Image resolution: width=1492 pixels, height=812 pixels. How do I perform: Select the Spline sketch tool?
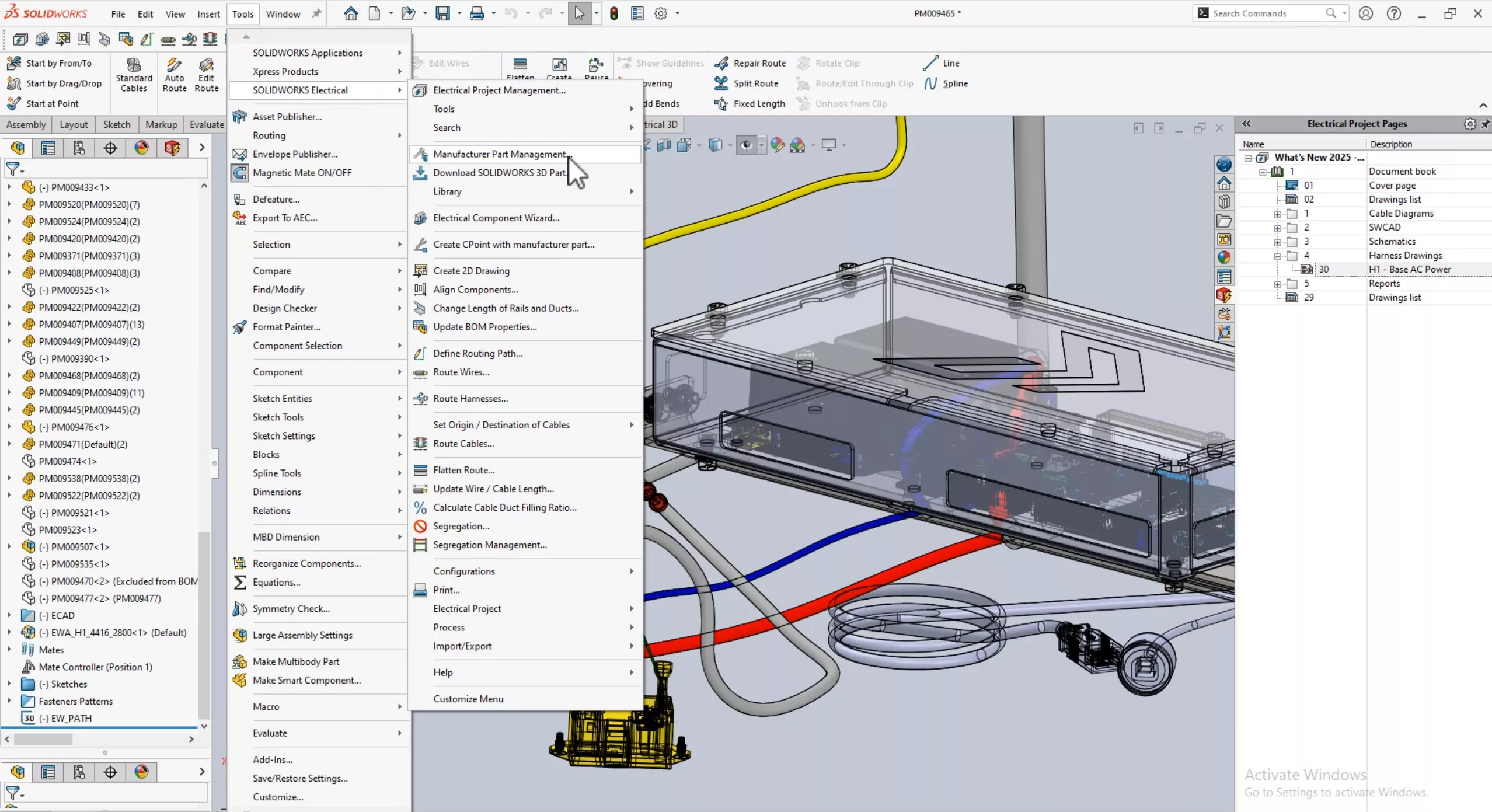946,83
